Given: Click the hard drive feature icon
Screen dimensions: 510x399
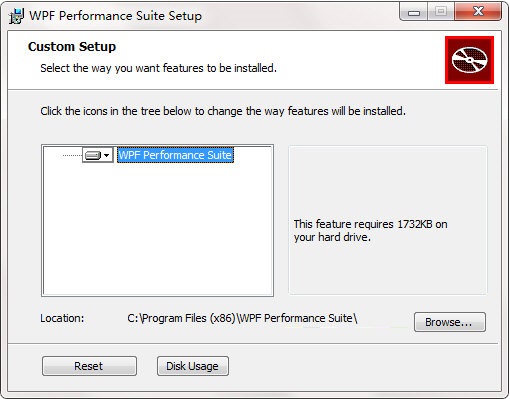Looking at the screenshot, I should (93, 155).
